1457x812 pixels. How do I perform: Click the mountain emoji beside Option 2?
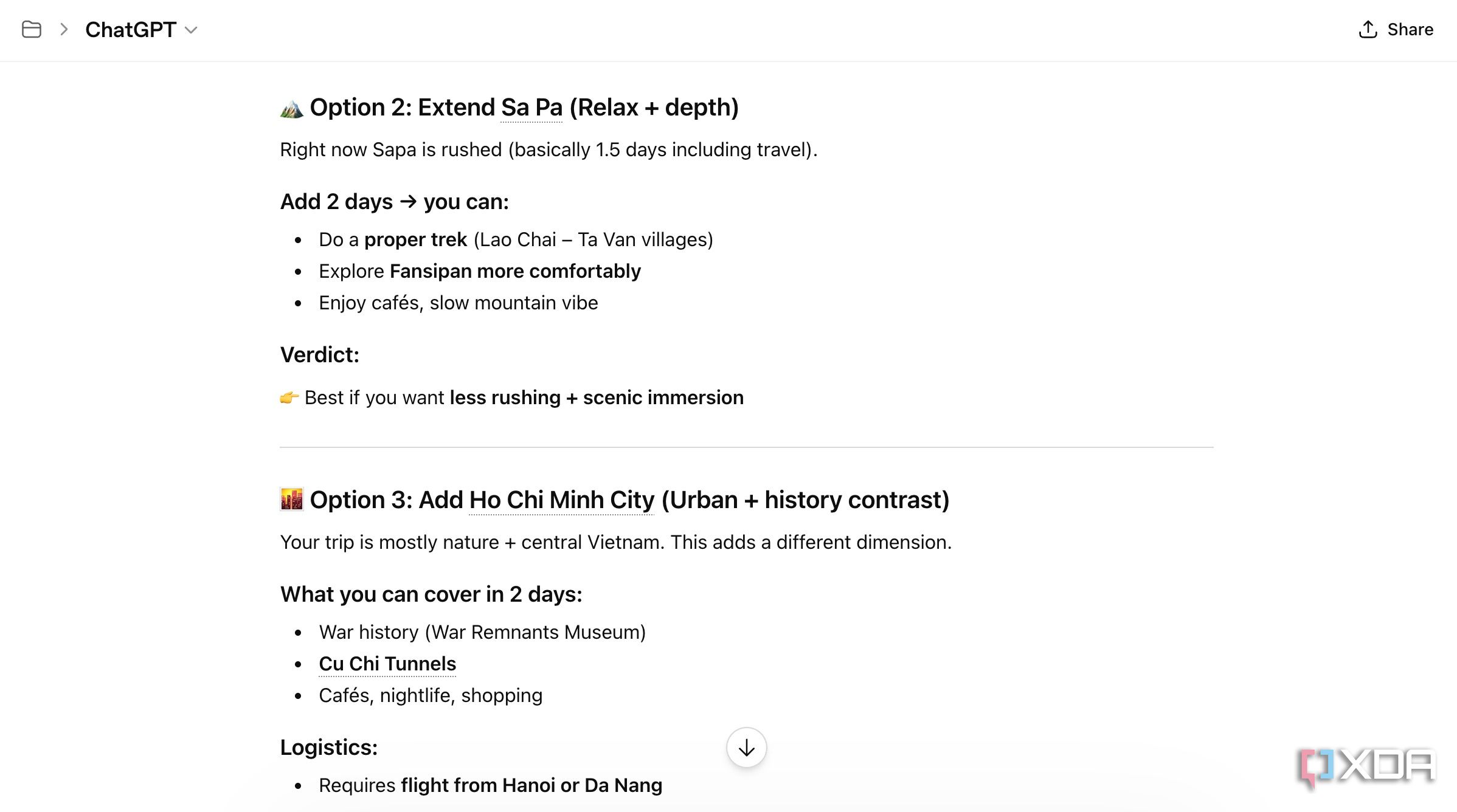tap(292, 108)
